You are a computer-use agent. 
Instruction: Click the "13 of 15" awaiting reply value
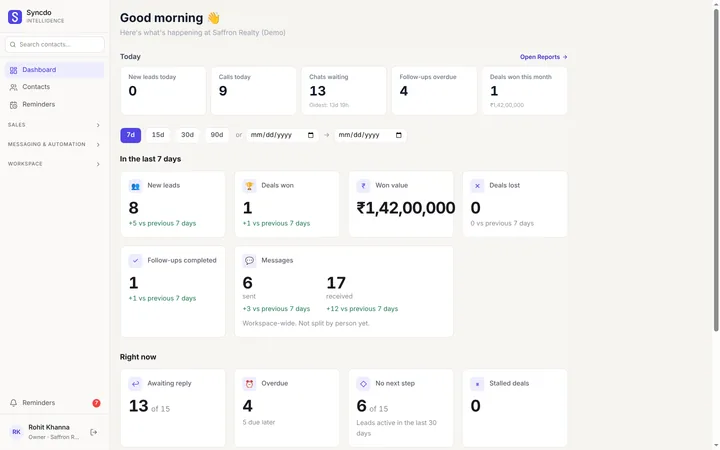click(149, 406)
